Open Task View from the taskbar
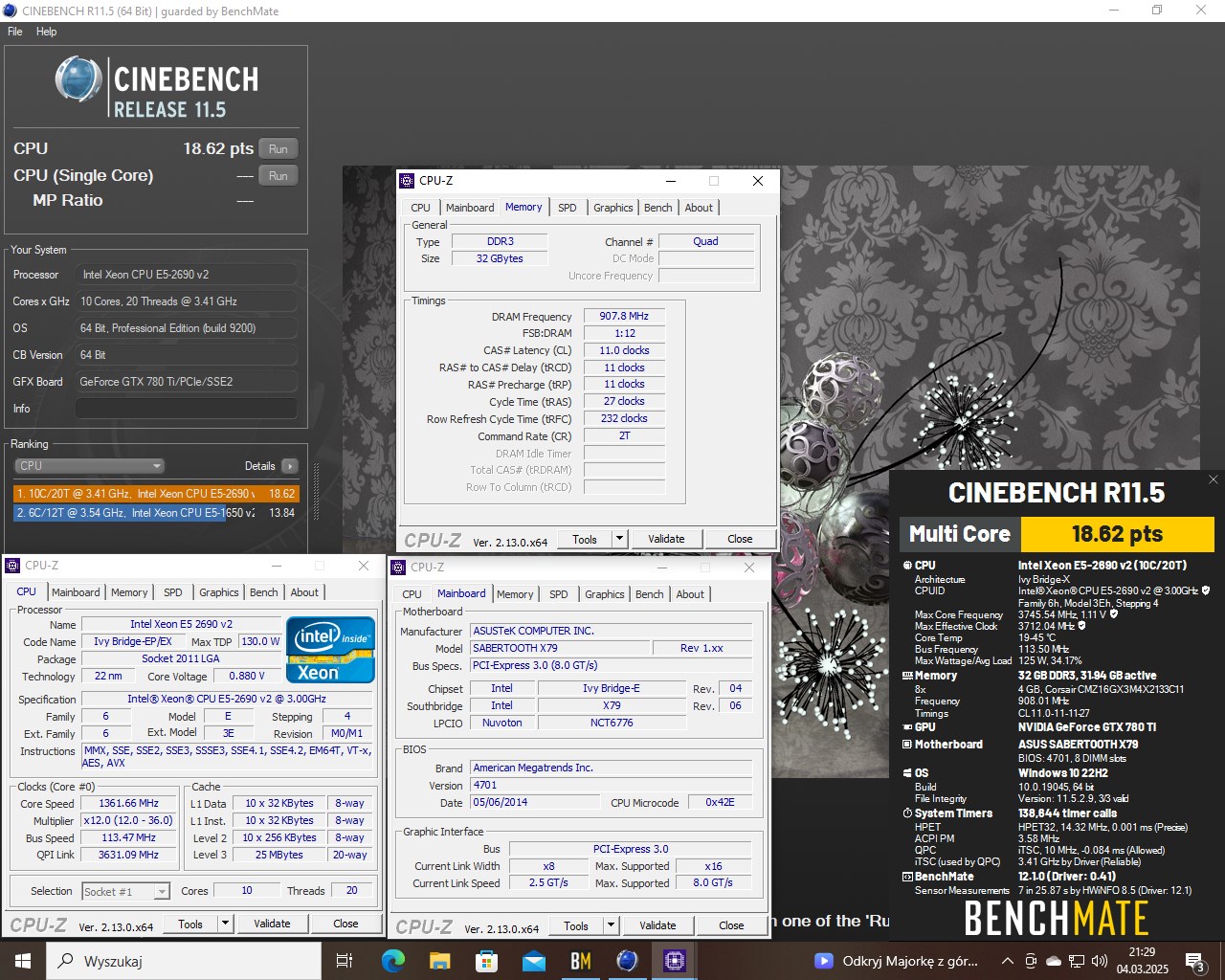Screen dimensions: 1225x980 [345, 961]
